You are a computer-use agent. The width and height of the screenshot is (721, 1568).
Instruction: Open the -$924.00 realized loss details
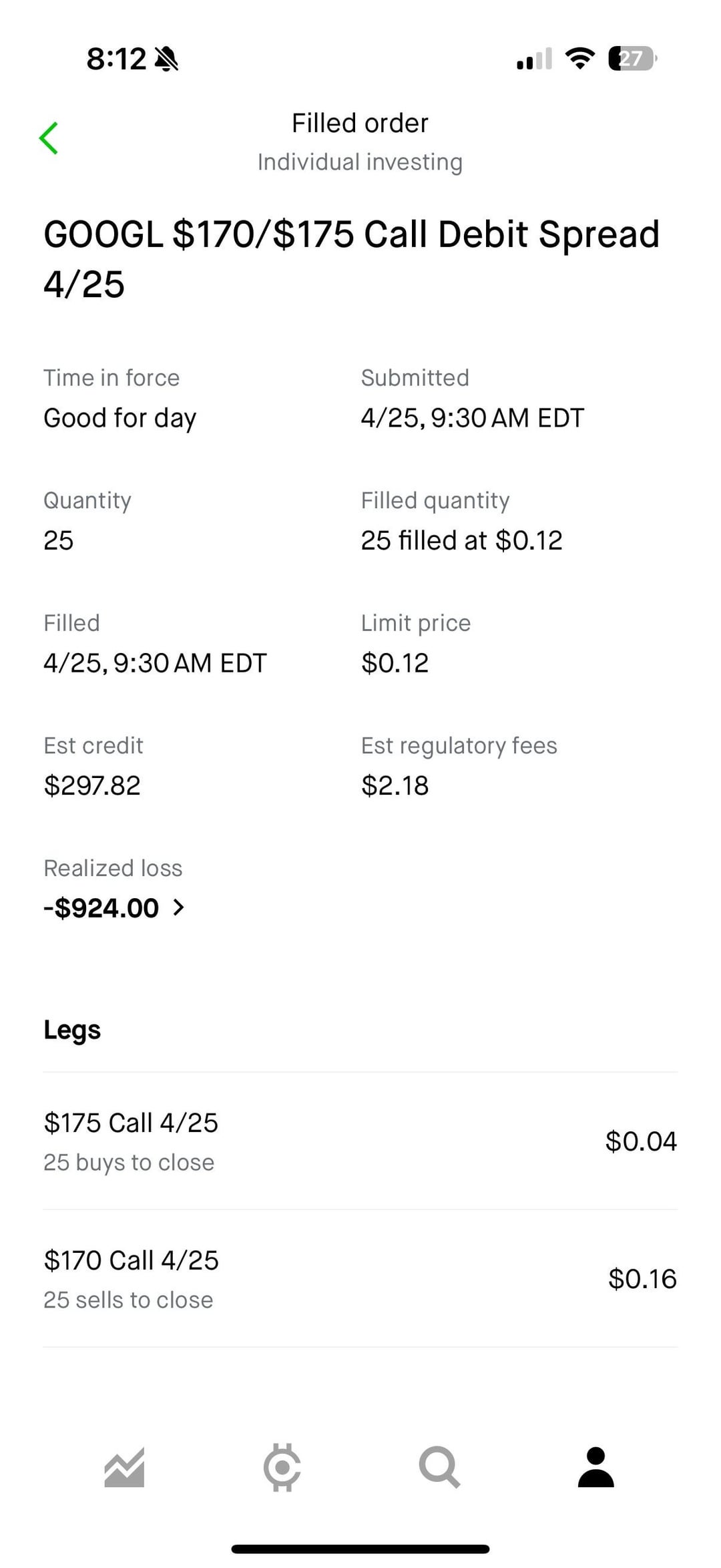pyautogui.click(x=101, y=908)
